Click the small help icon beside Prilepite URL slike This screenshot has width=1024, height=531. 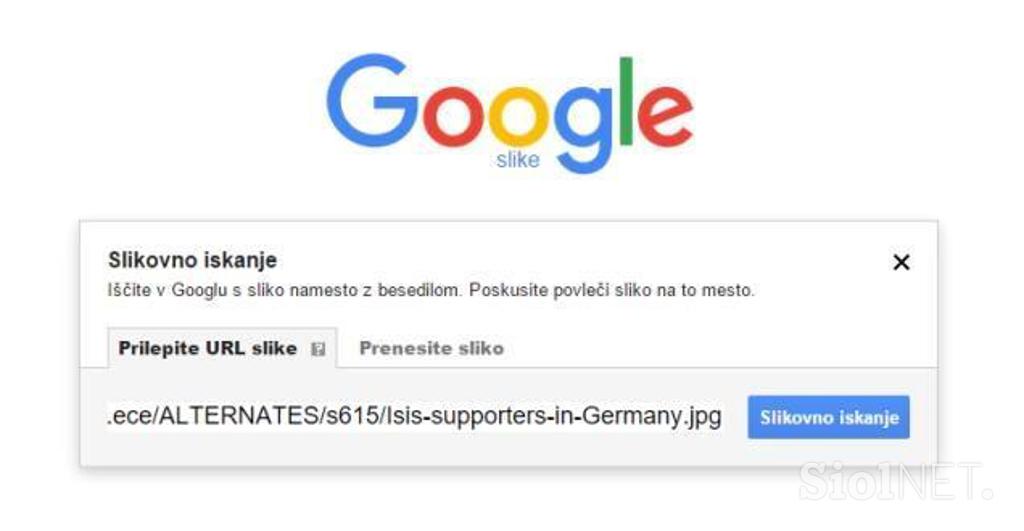coord(318,349)
